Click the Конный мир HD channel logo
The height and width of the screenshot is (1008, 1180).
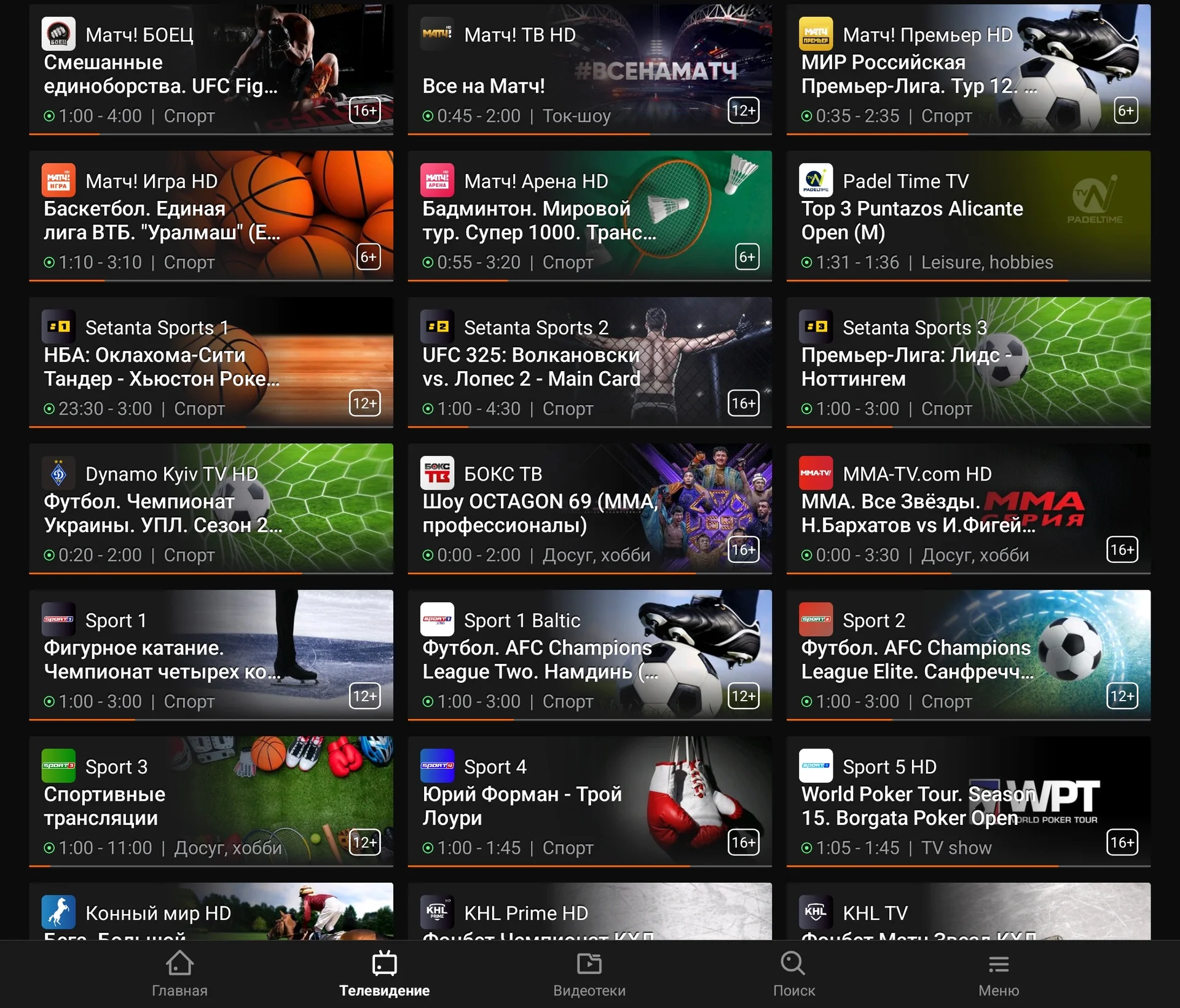coord(58,912)
